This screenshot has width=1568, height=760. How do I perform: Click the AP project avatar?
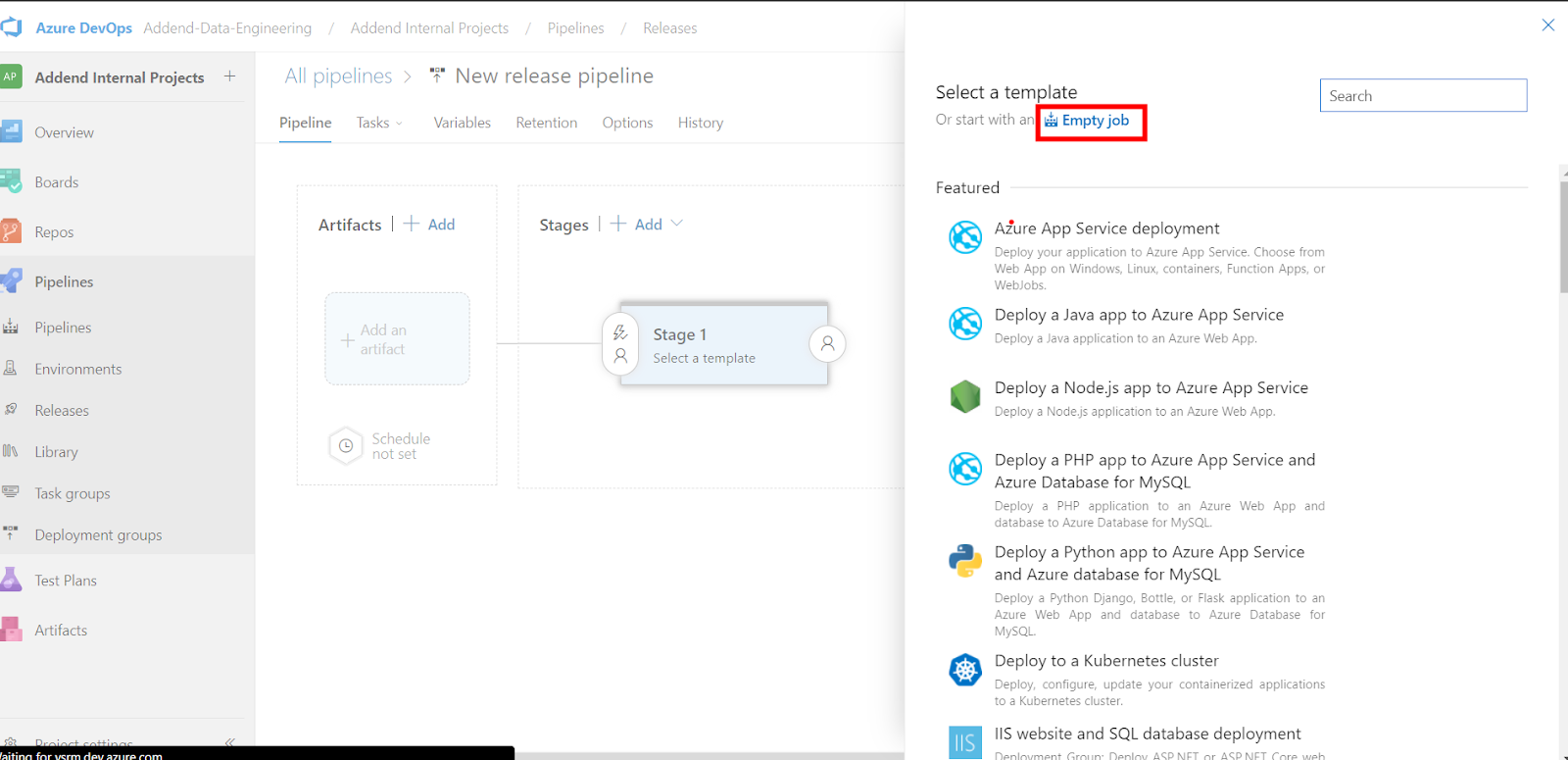[x=11, y=76]
